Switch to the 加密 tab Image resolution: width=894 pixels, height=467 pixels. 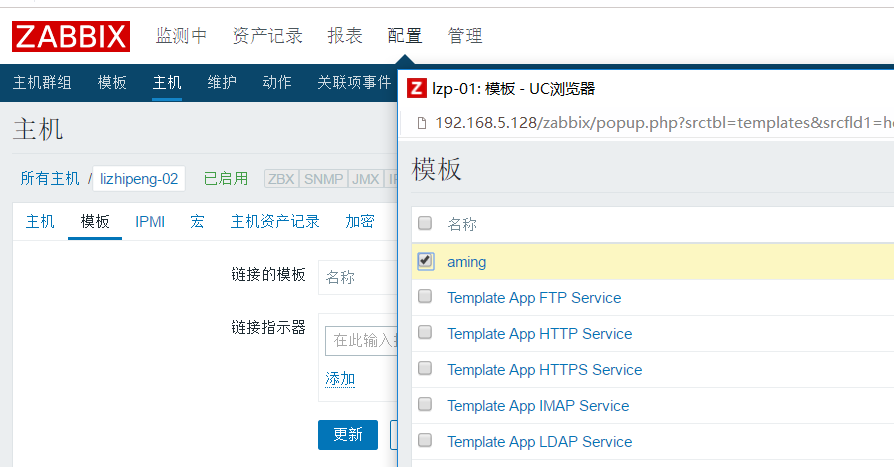pyautogui.click(x=360, y=221)
